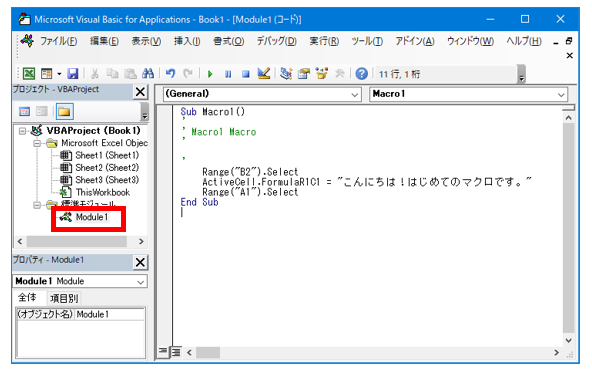Open the デバッグ(D) menu
The image size is (592, 372).
pyautogui.click(x=277, y=41)
